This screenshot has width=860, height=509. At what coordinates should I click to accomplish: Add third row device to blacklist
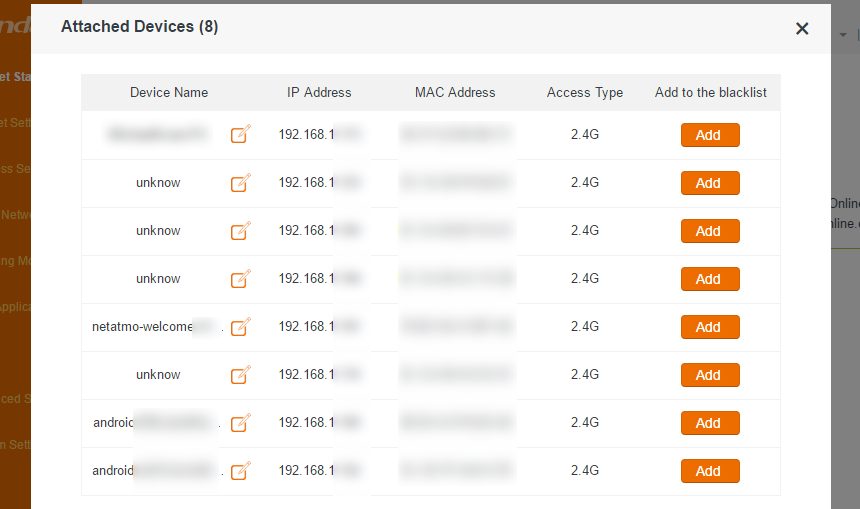point(709,231)
